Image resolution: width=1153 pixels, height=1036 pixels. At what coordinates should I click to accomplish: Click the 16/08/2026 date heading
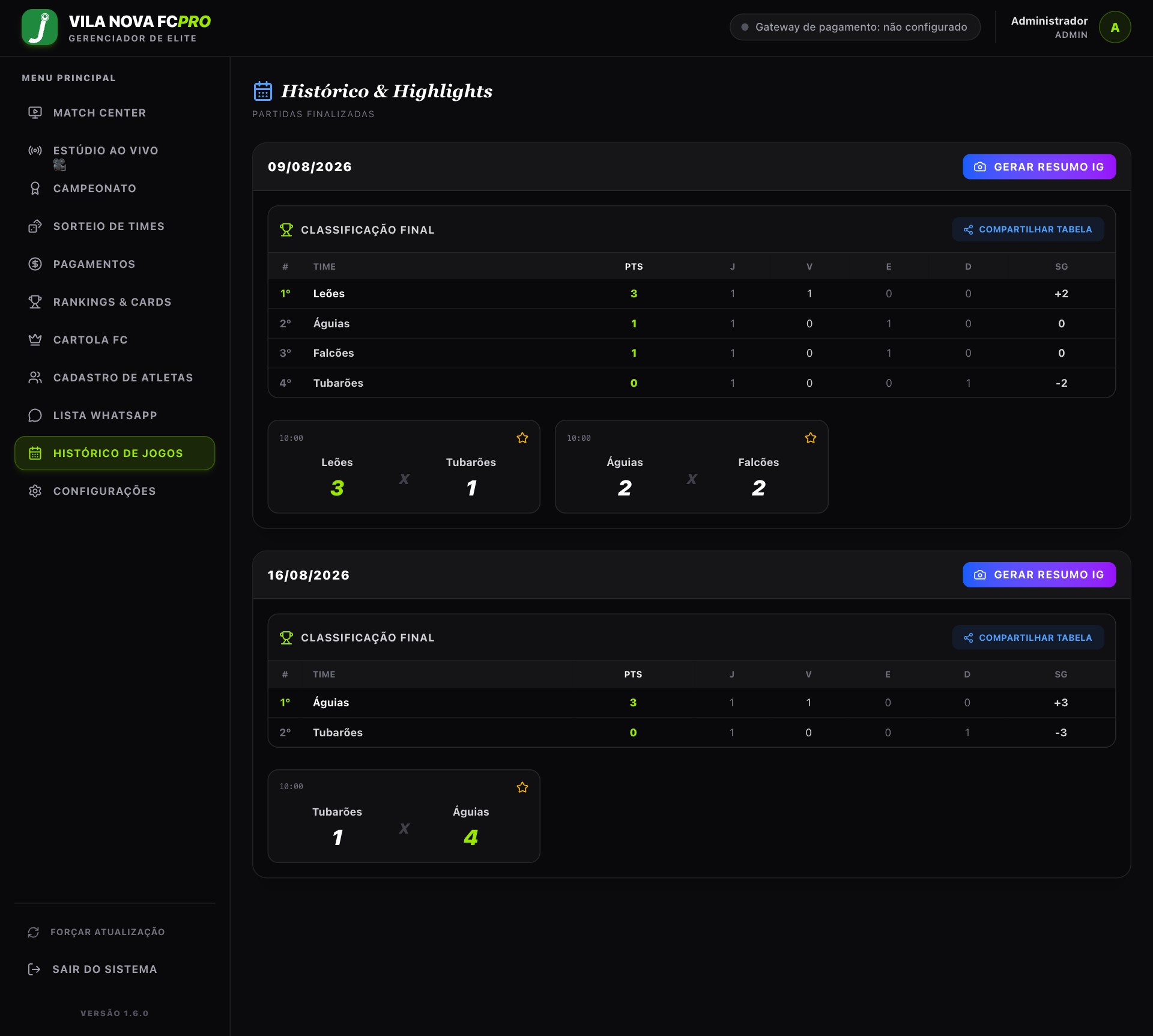[x=309, y=575]
